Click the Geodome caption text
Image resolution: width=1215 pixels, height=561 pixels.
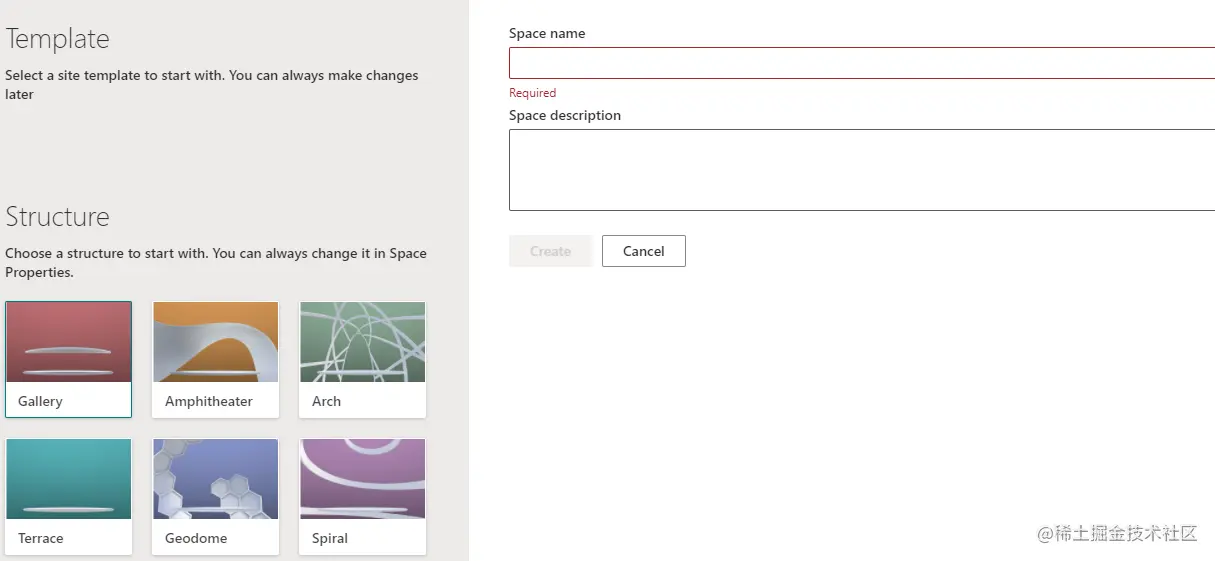196,538
